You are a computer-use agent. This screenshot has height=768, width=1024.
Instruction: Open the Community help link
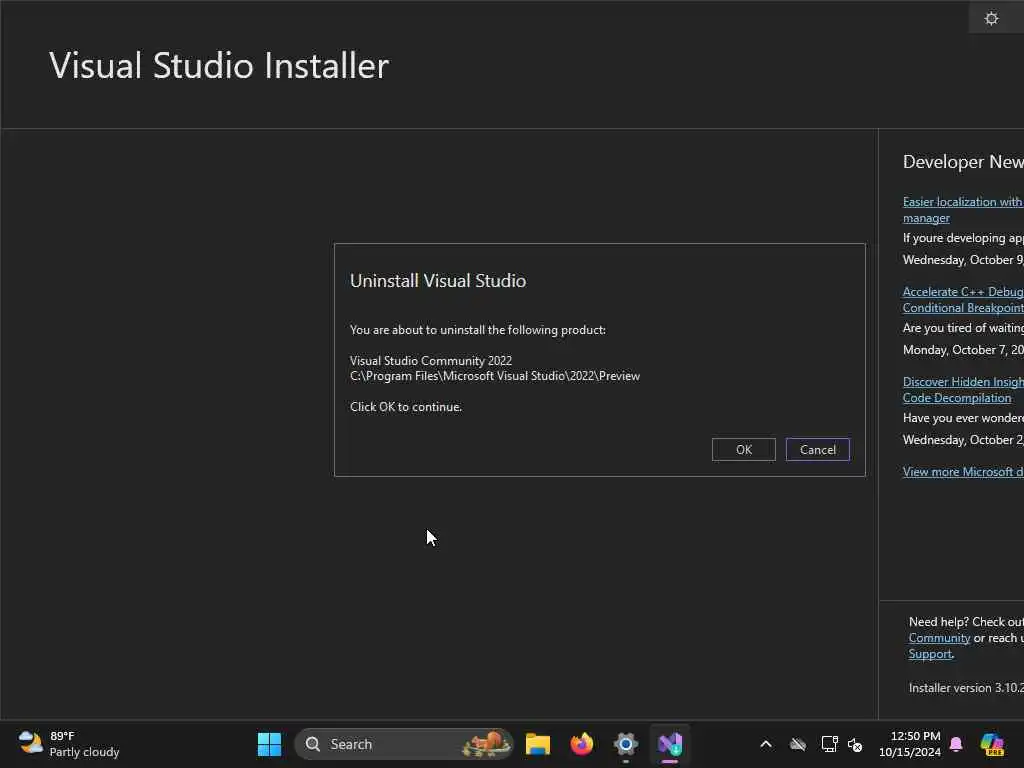point(939,638)
